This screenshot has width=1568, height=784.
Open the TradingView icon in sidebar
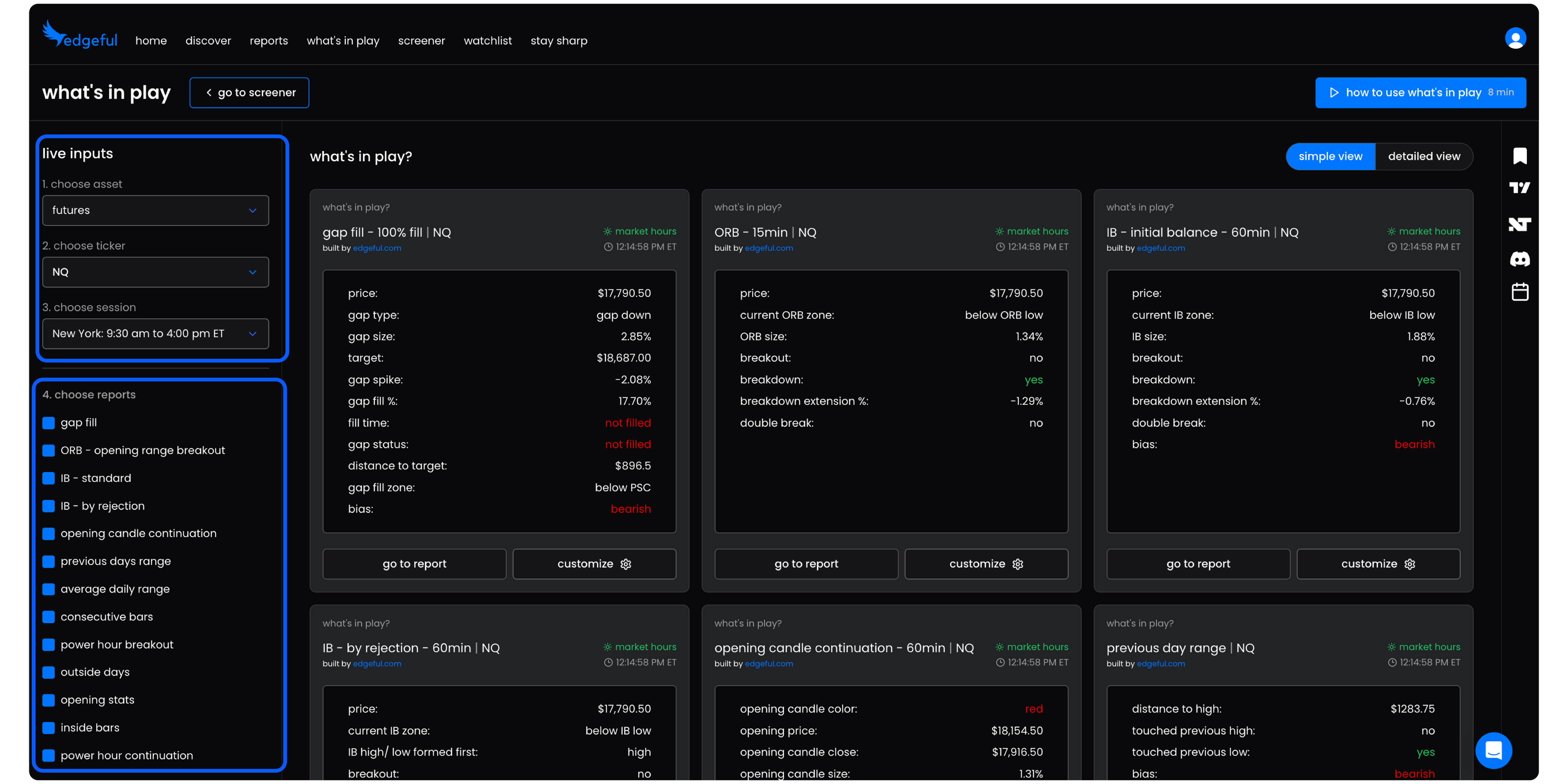click(x=1519, y=188)
